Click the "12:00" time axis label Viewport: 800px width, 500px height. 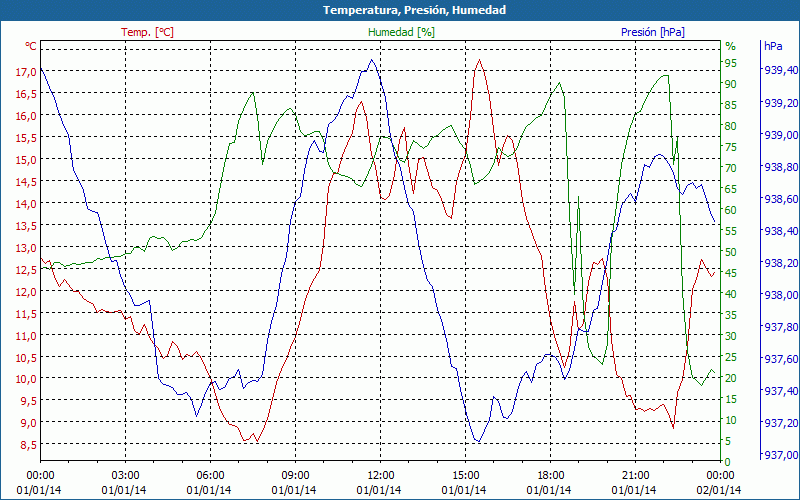[x=380, y=476]
